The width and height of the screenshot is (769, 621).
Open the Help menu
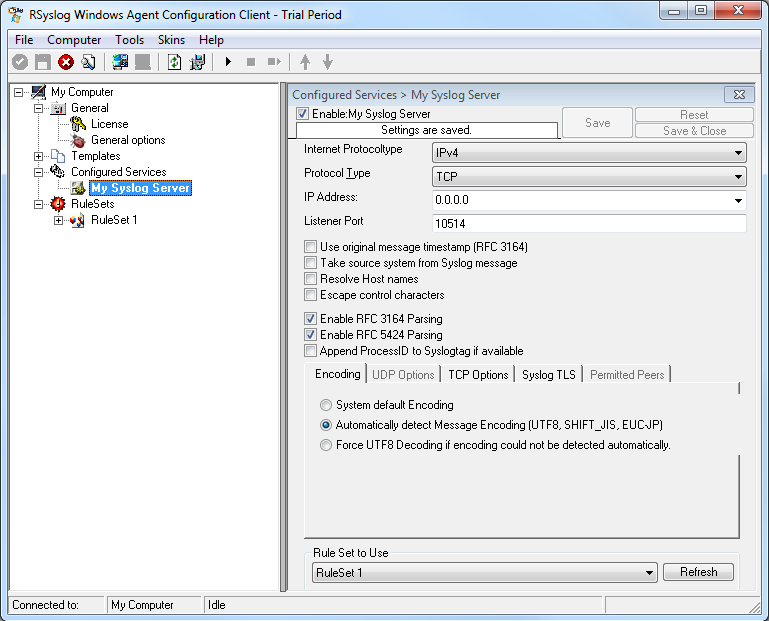(211, 40)
